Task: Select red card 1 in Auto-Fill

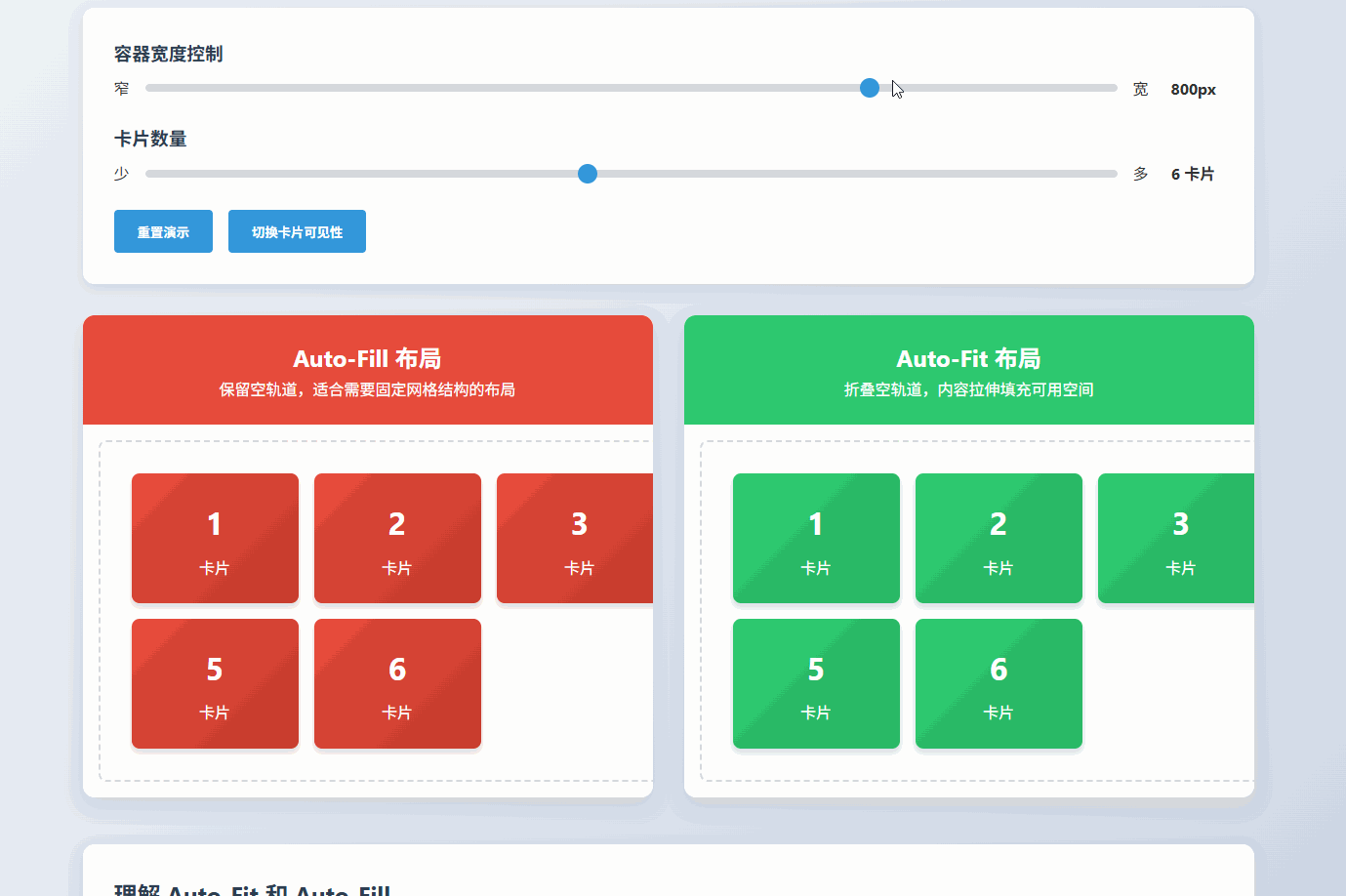Action: point(215,539)
